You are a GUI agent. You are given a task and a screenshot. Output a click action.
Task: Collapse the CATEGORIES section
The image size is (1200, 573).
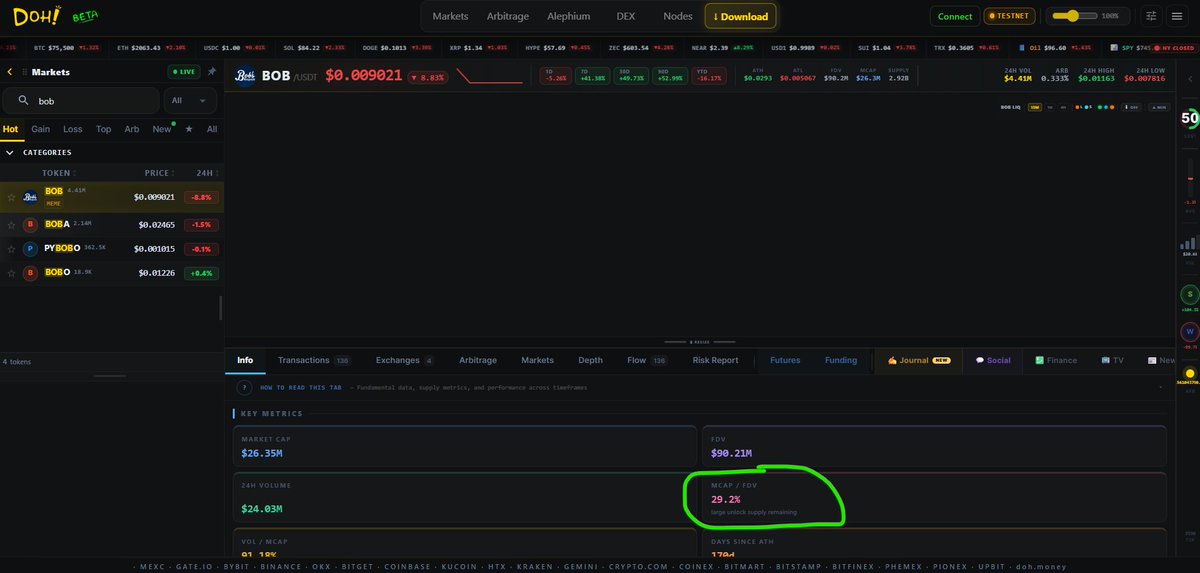tap(10, 153)
